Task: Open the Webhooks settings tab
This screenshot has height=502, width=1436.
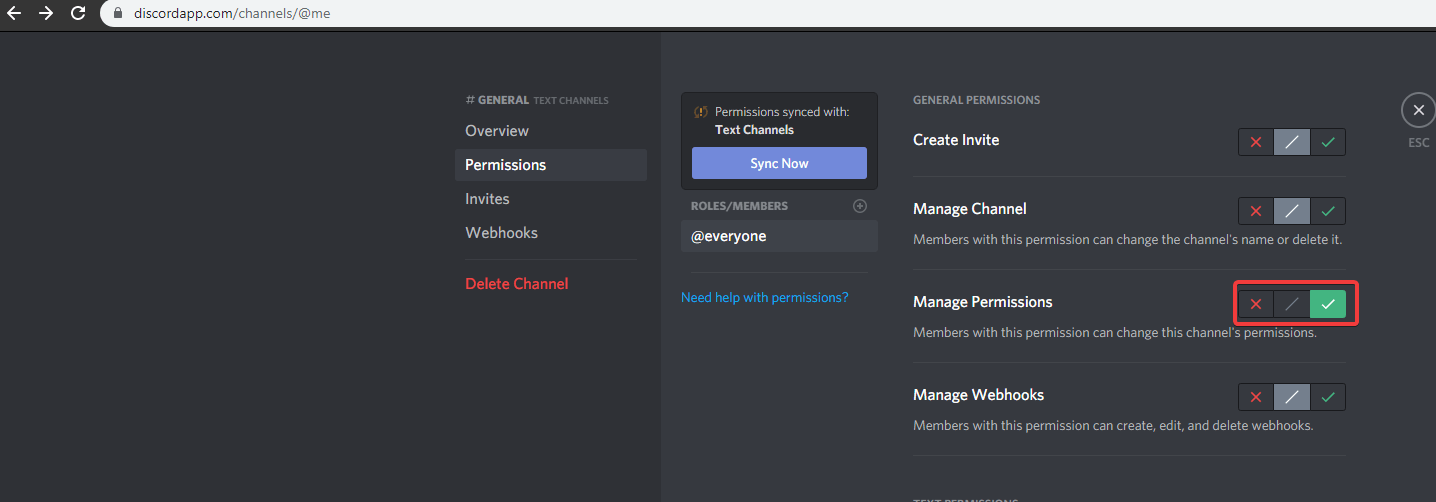Action: point(550,233)
